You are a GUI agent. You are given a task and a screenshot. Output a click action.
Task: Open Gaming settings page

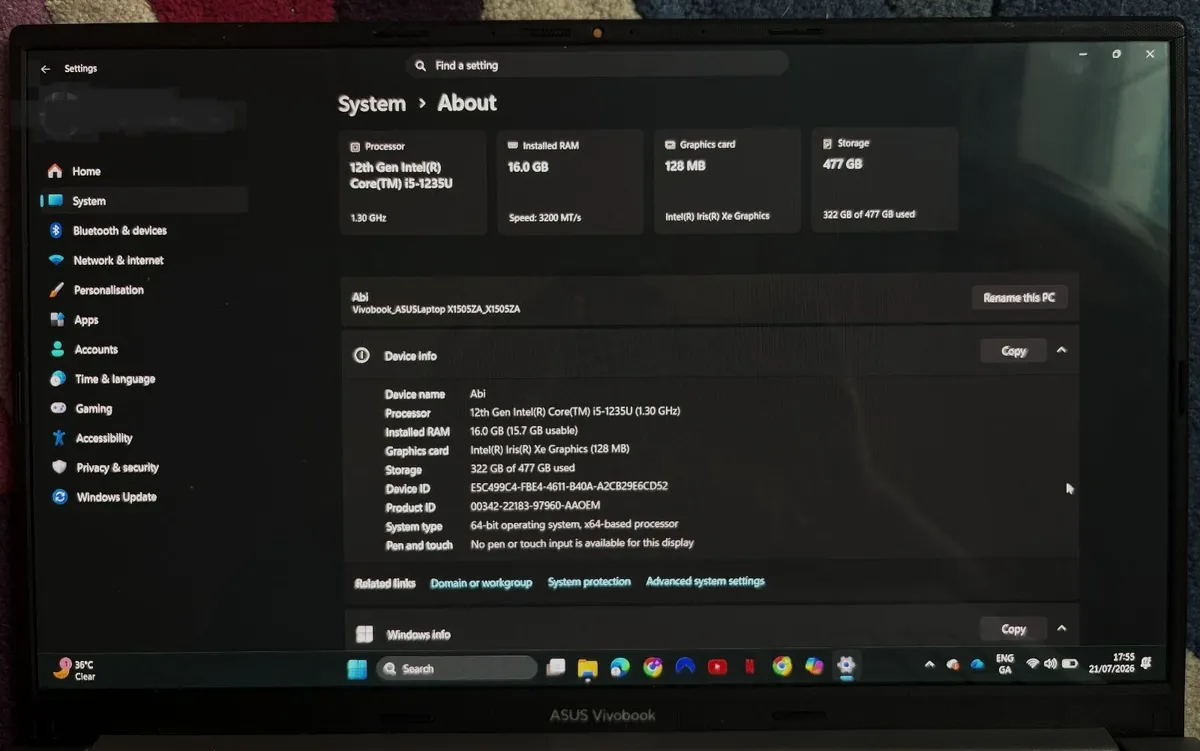(144, 408)
